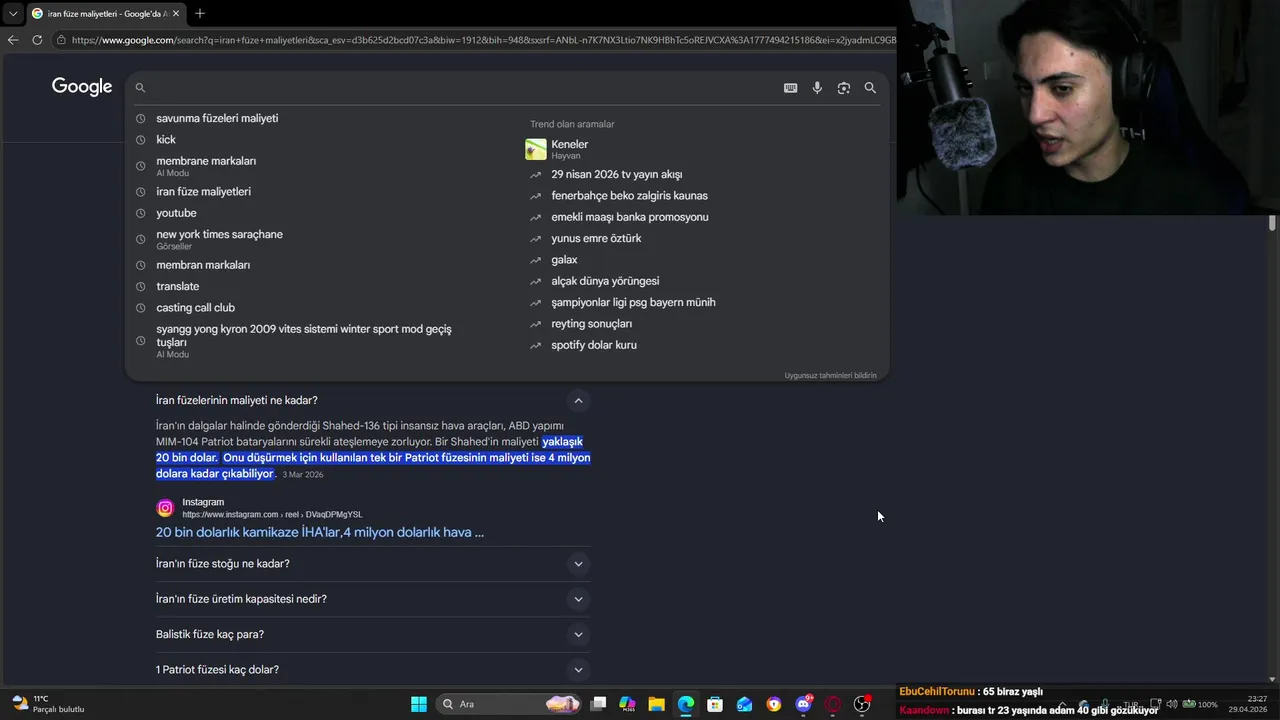The height and width of the screenshot is (720, 1280).
Task: Open trend 29 nisan 2026 tv yayın akışı
Action: pos(616,174)
